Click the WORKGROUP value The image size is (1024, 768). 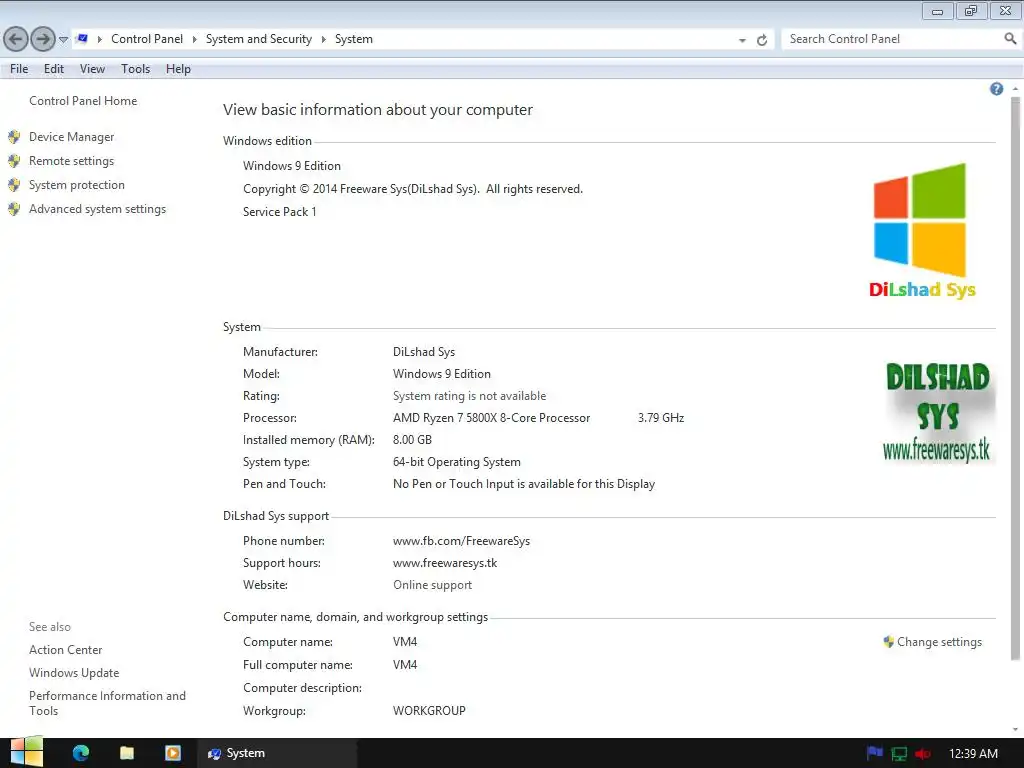[429, 711]
